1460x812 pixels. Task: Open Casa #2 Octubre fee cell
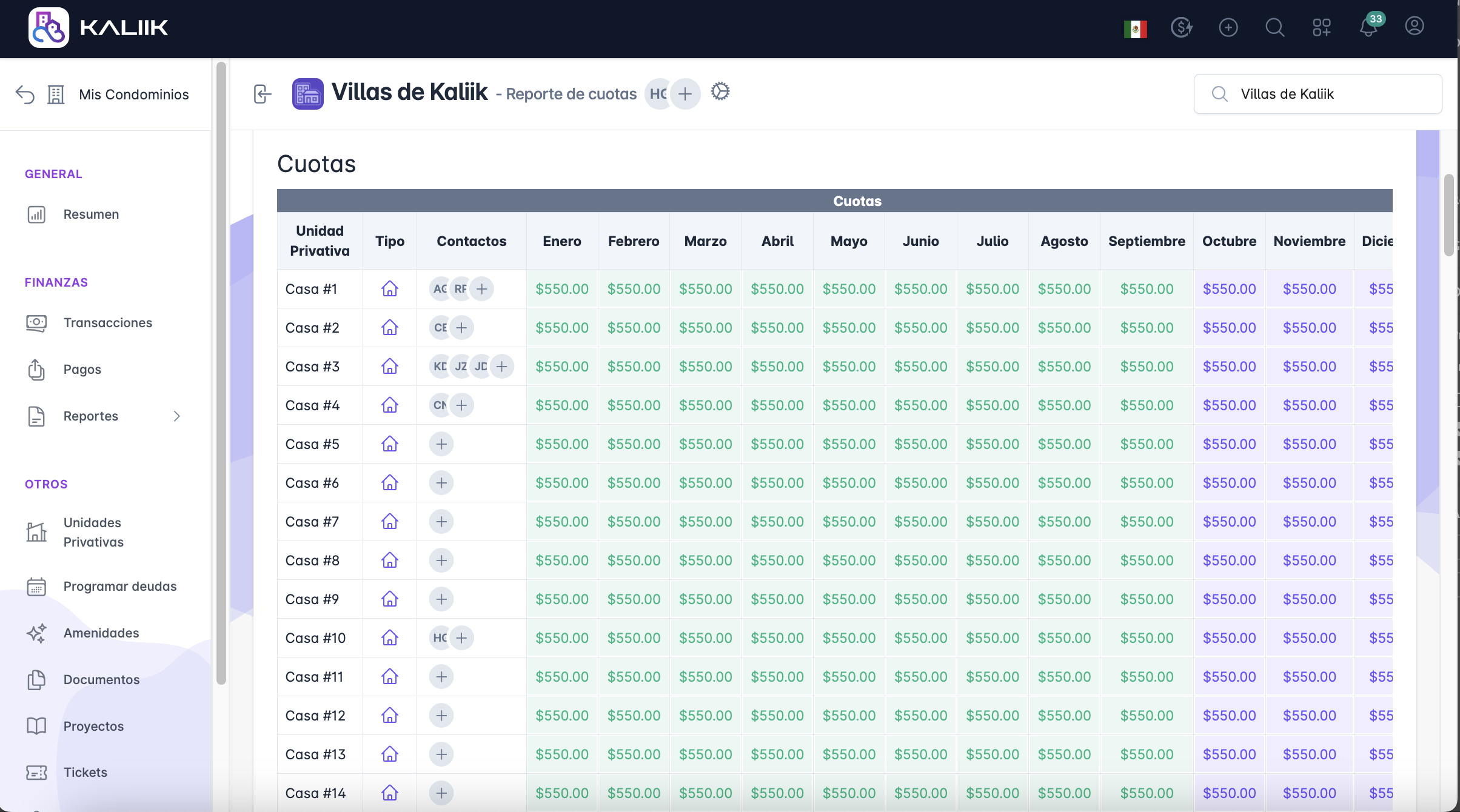[x=1229, y=327]
